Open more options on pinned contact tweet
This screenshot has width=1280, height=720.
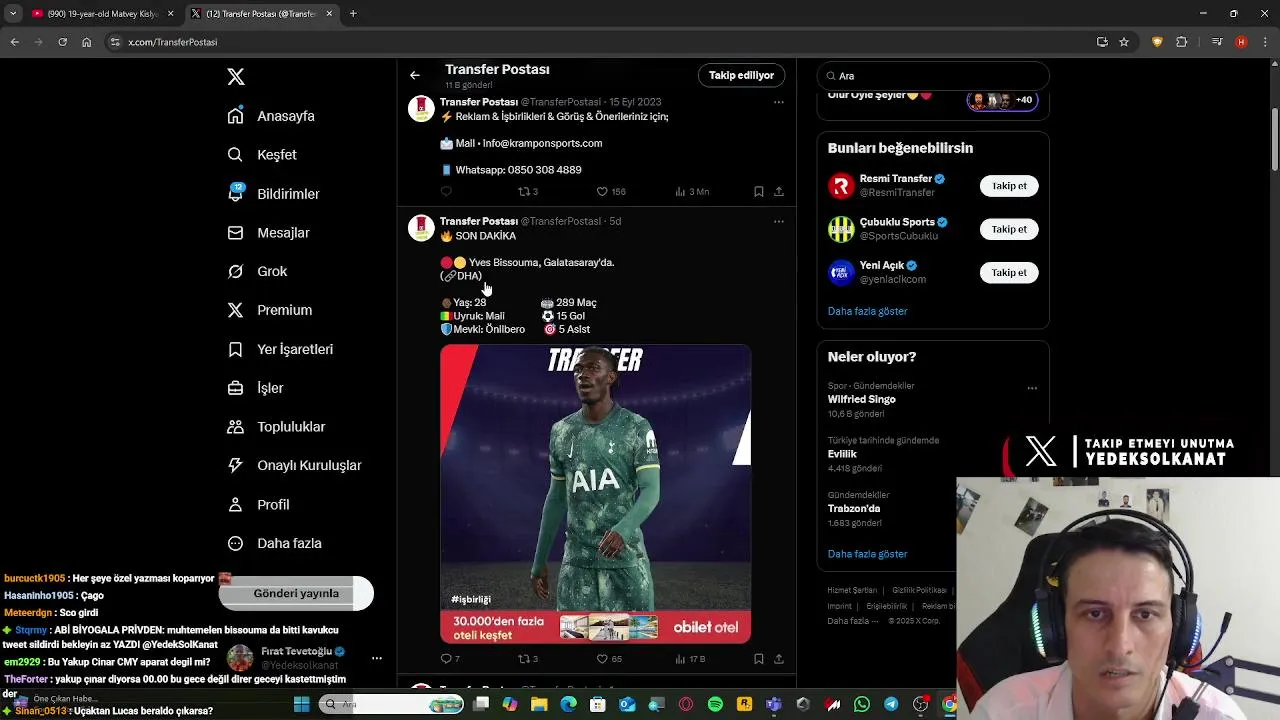click(779, 102)
